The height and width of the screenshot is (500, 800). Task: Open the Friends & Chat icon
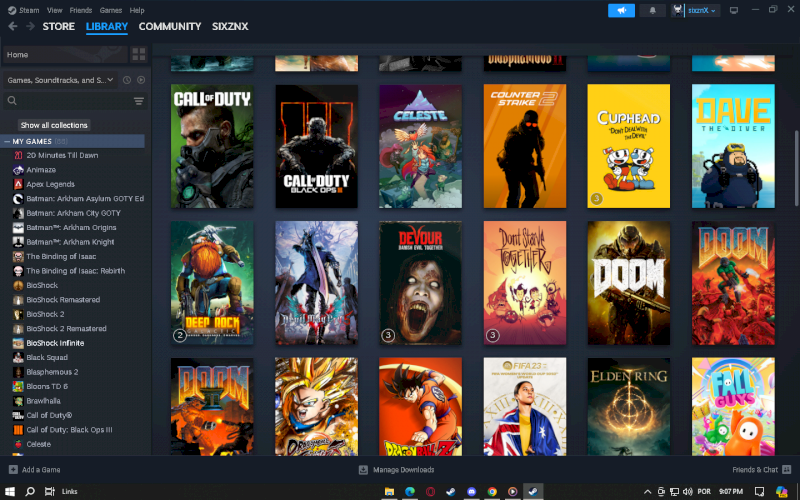coord(786,469)
